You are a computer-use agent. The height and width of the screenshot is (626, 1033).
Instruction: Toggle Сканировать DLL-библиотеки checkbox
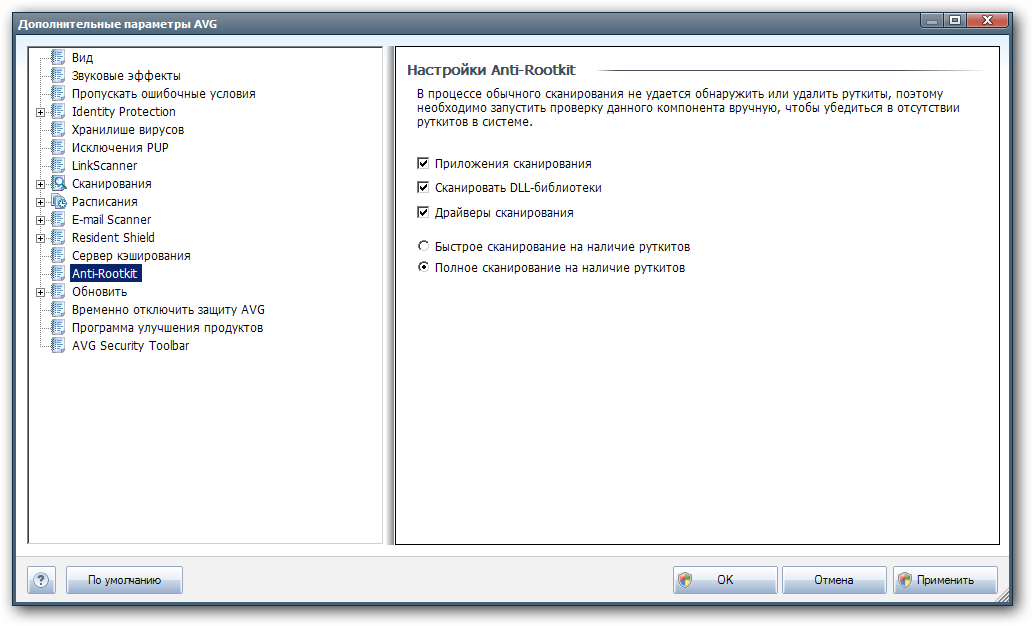click(424, 187)
